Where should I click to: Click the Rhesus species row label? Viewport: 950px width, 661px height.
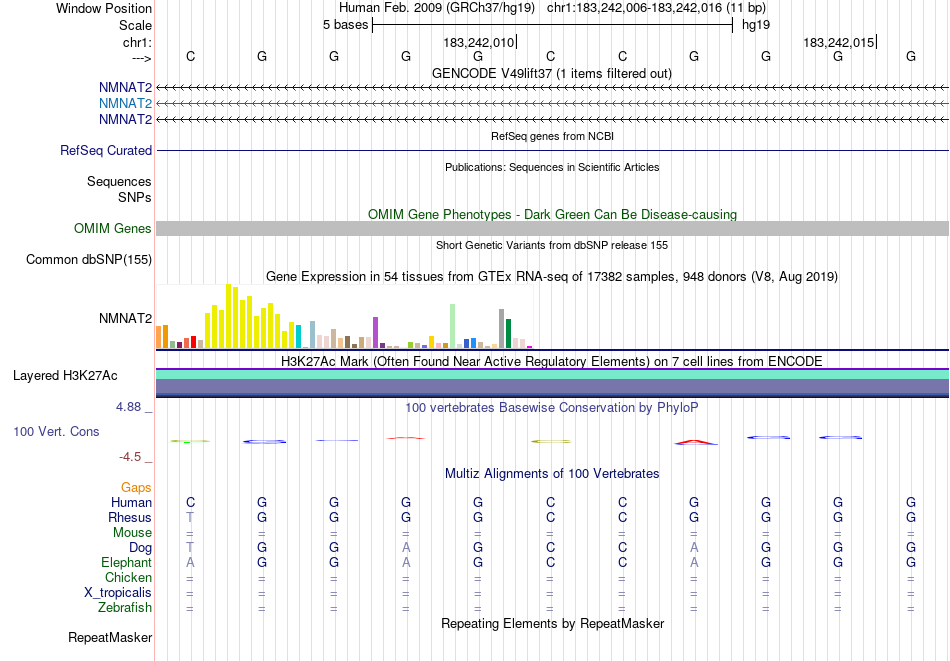[130, 517]
